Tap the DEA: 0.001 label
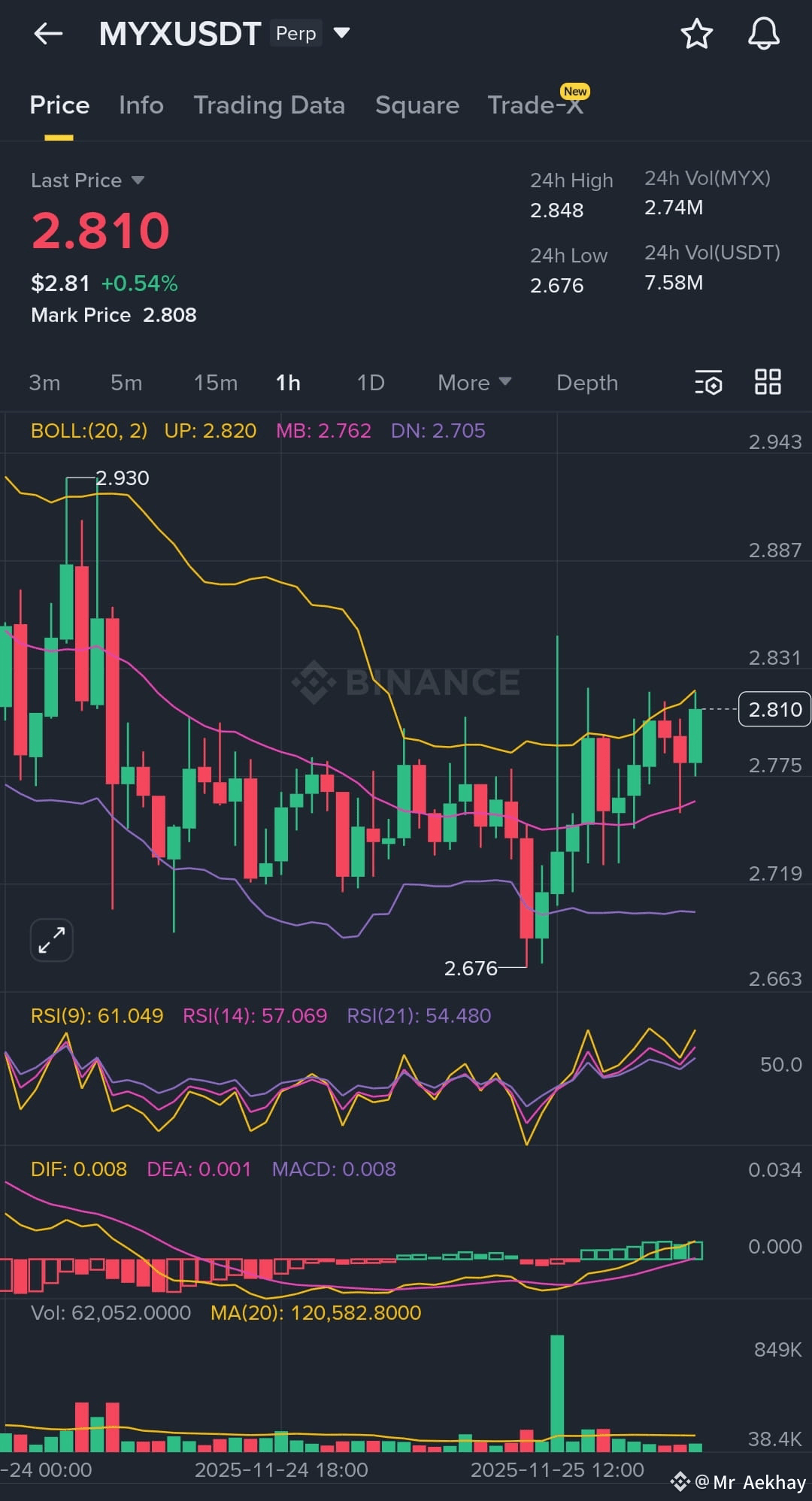 pyautogui.click(x=199, y=1169)
